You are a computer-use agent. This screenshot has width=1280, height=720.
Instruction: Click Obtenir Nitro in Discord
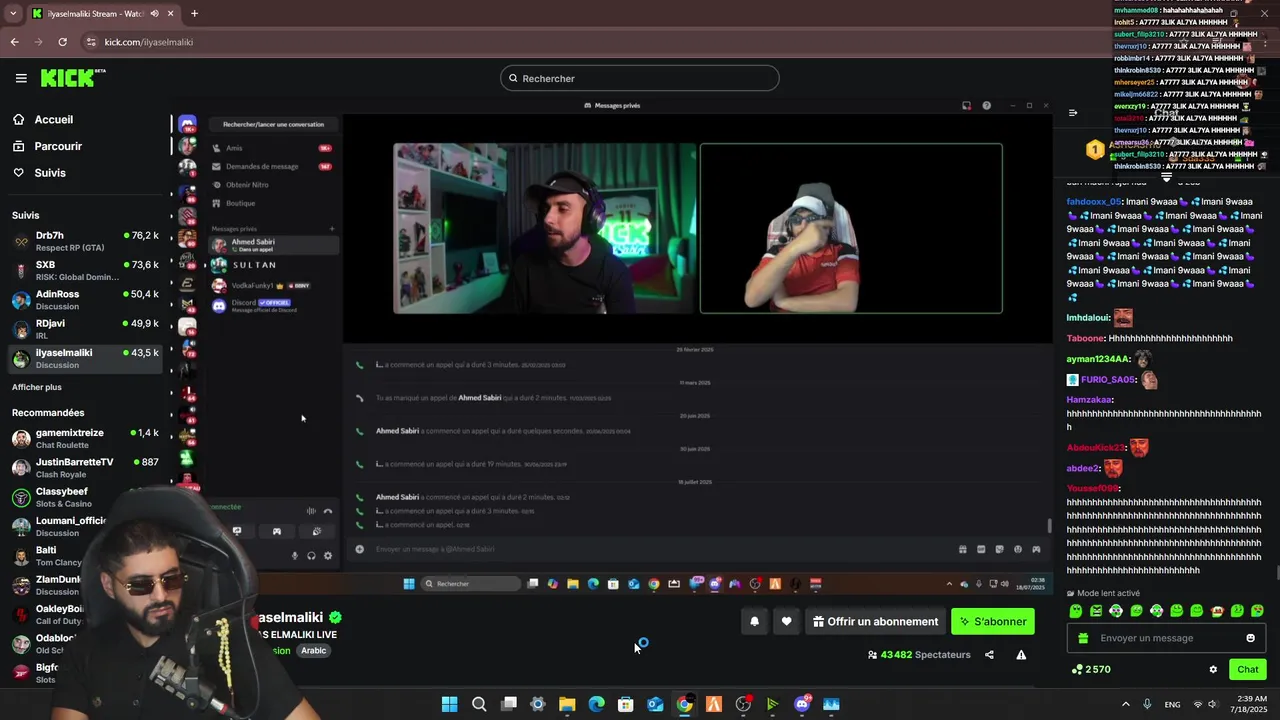coord(273,185)
